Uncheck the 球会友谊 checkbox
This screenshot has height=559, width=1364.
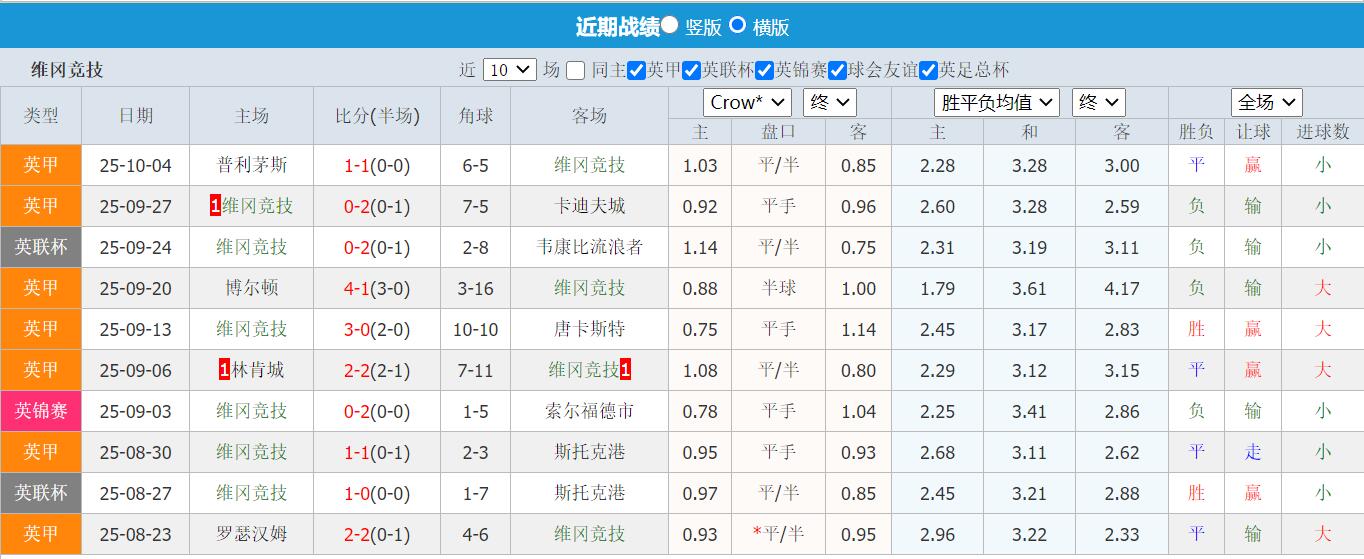tap(838, 70)
